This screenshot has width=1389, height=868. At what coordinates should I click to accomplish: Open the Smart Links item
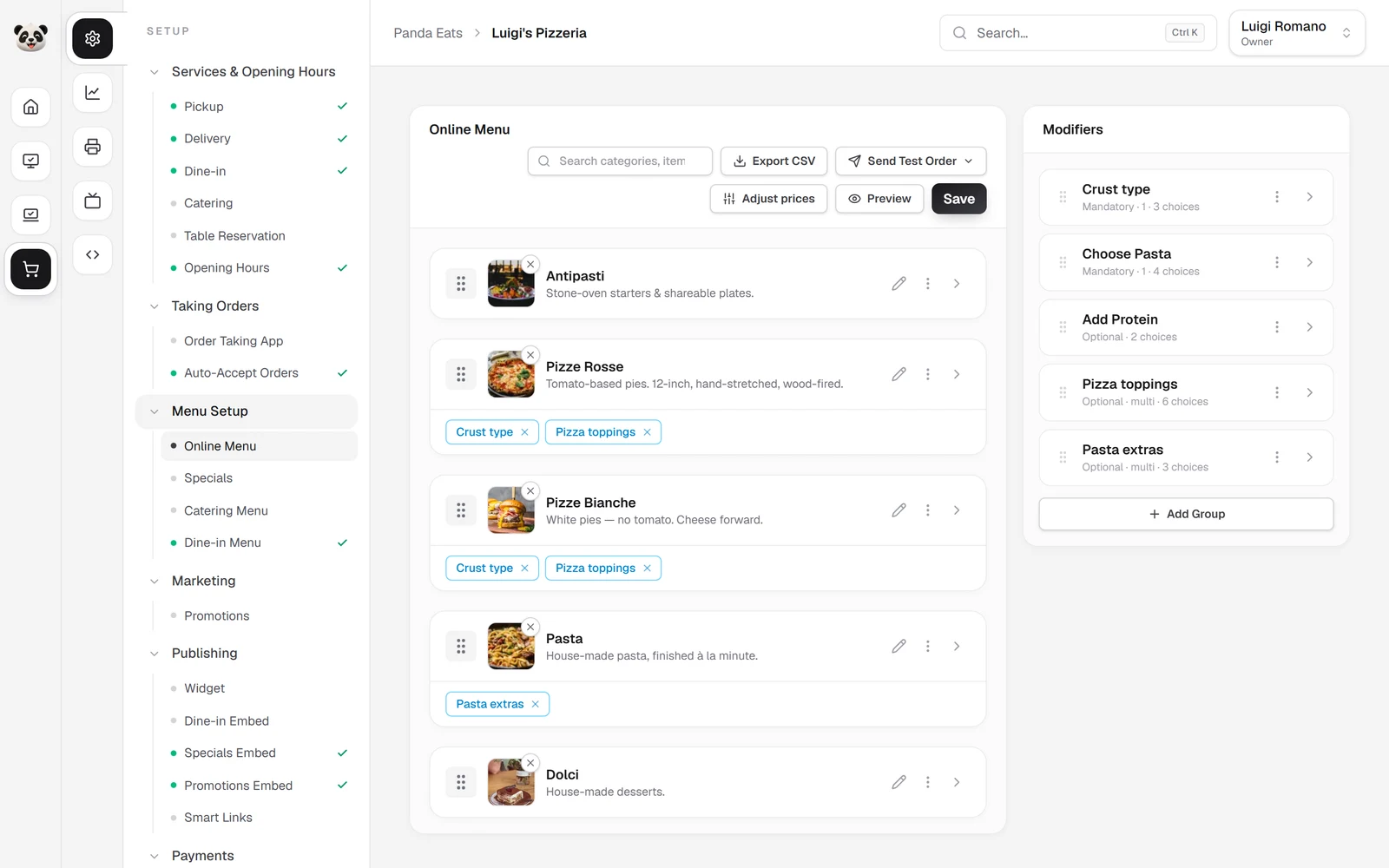click(218, 818)
